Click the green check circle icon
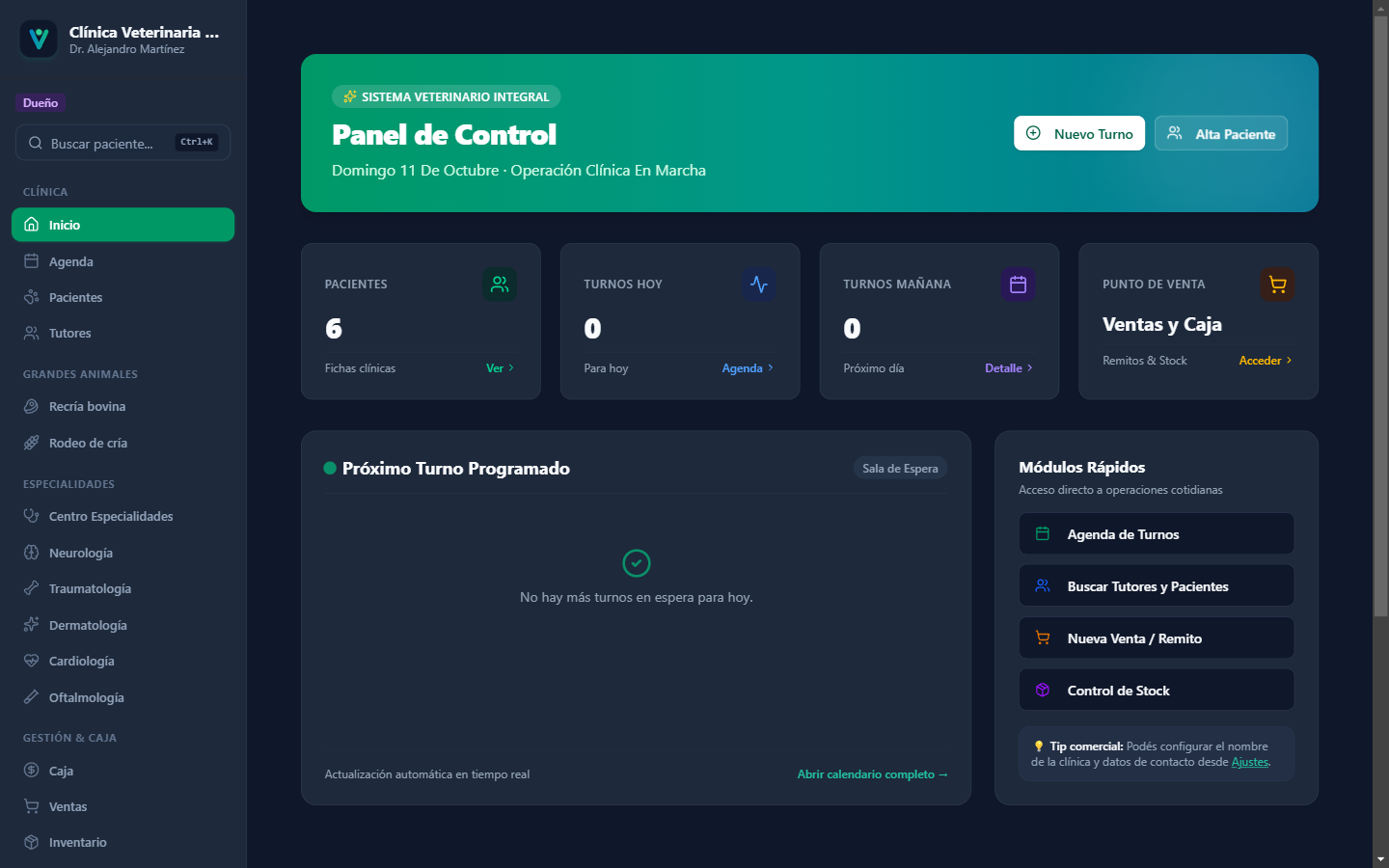Screen dimensions: 1389x868 (x=637, y=563)
